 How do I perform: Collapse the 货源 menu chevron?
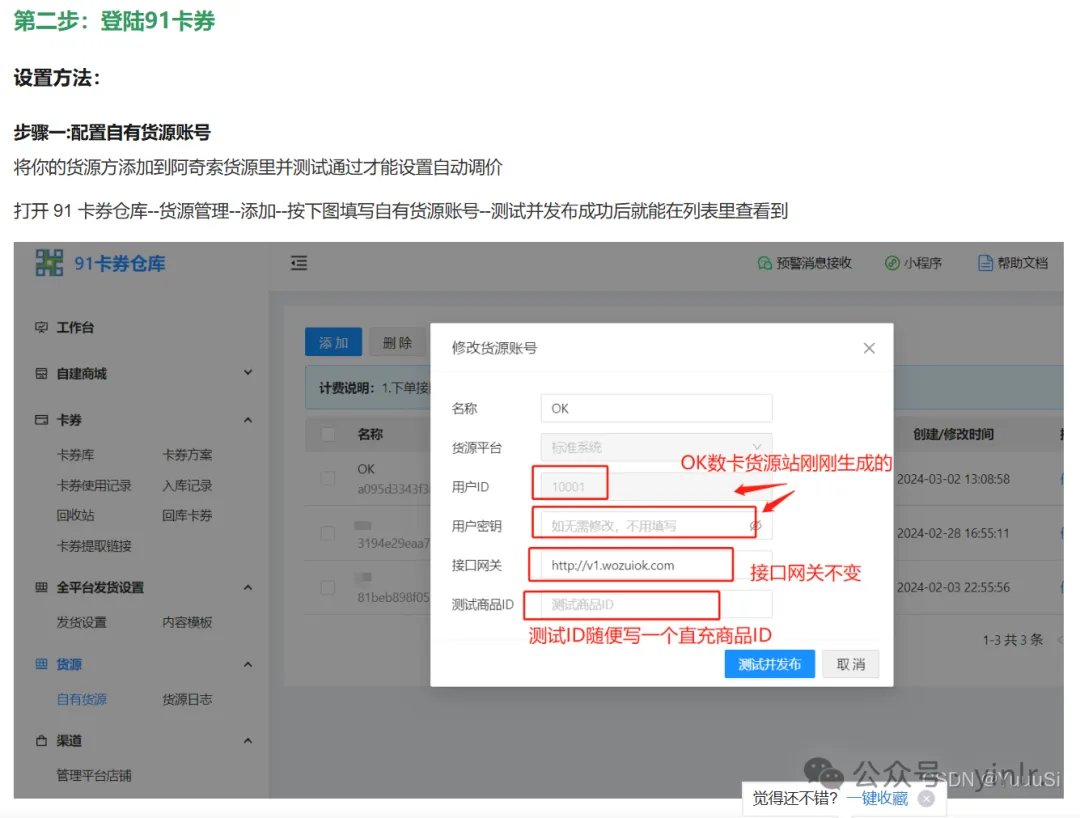(248, 664)
